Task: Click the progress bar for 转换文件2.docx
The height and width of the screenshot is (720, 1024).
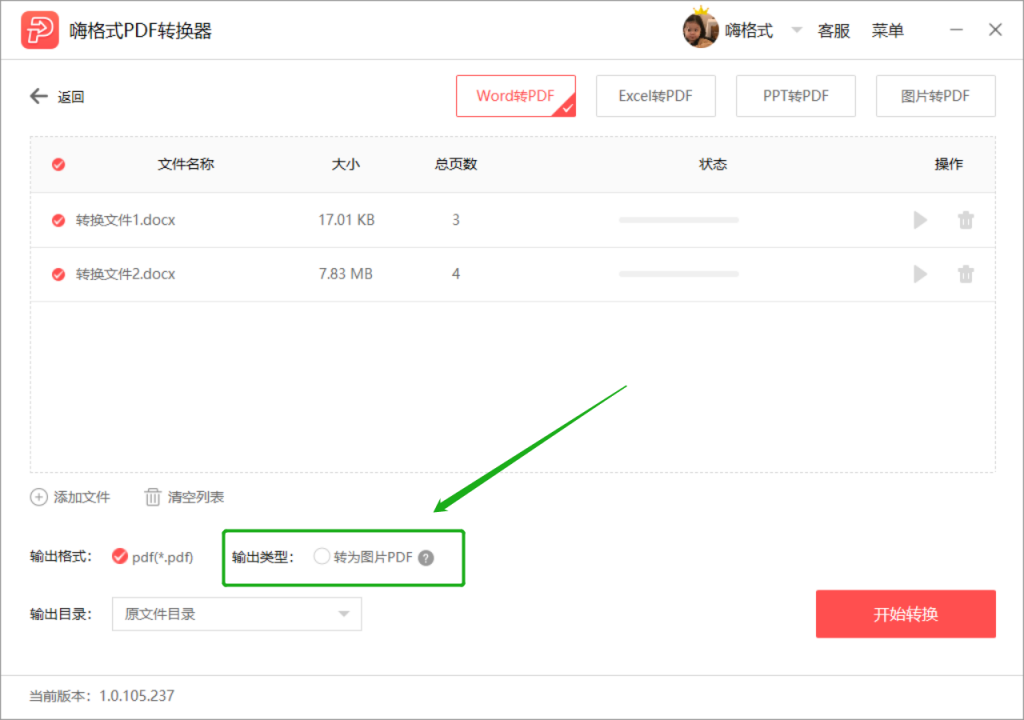Action: 679,274
